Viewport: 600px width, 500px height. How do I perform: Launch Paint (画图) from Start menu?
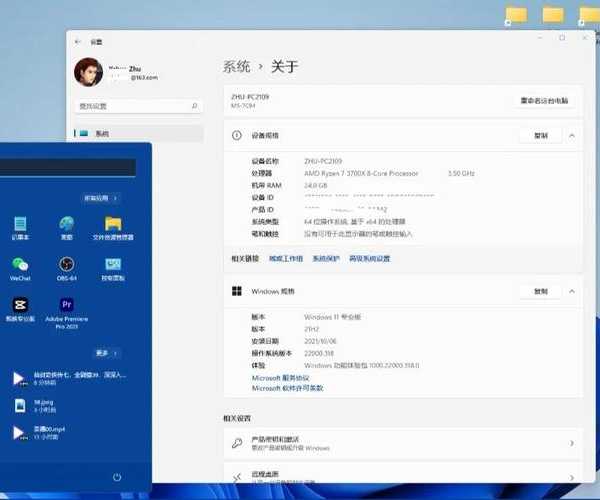tap(67, 228)
